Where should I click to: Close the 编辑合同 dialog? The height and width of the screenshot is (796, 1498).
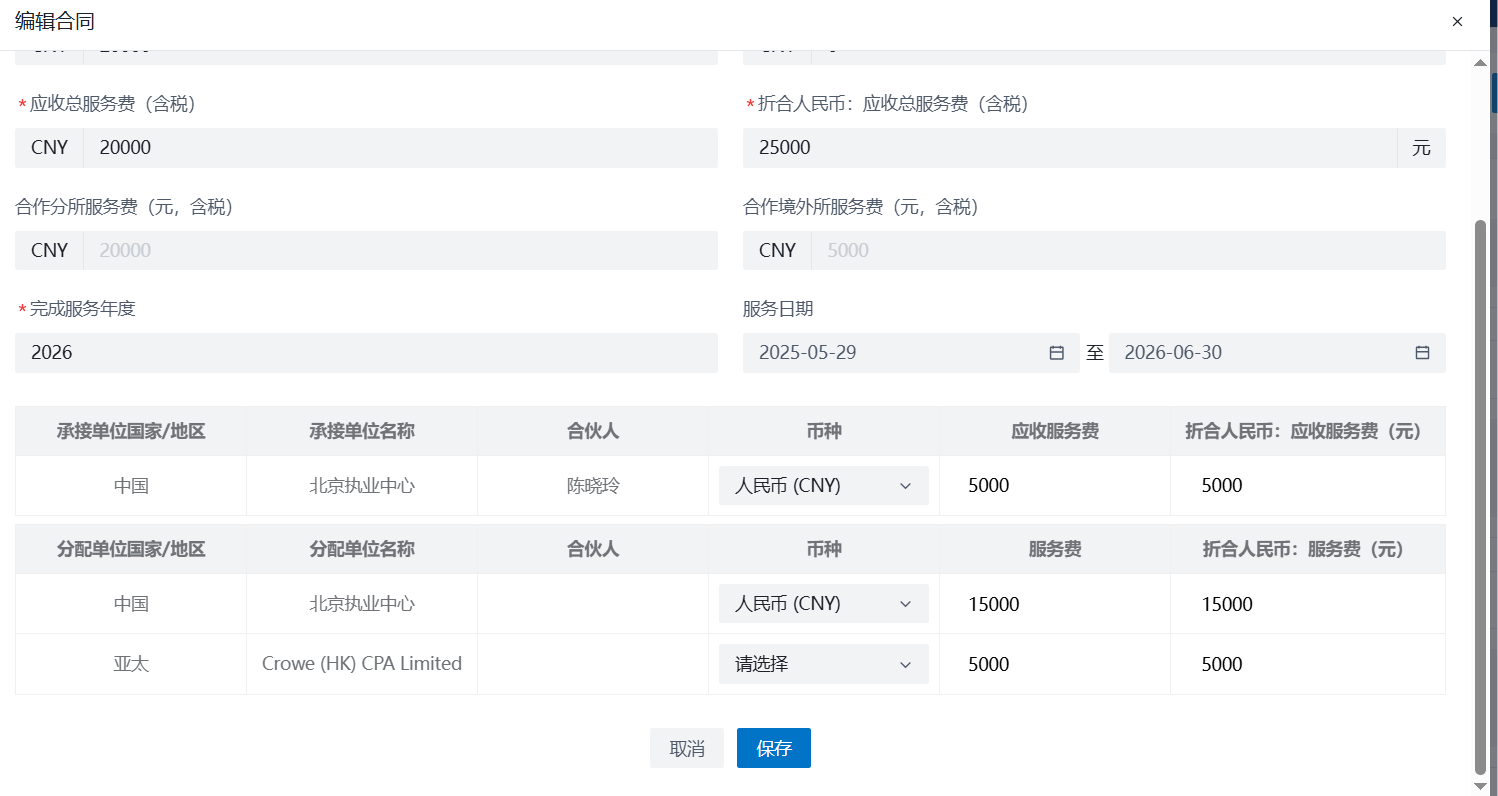pyautogui.click(x=1457, y=21)
